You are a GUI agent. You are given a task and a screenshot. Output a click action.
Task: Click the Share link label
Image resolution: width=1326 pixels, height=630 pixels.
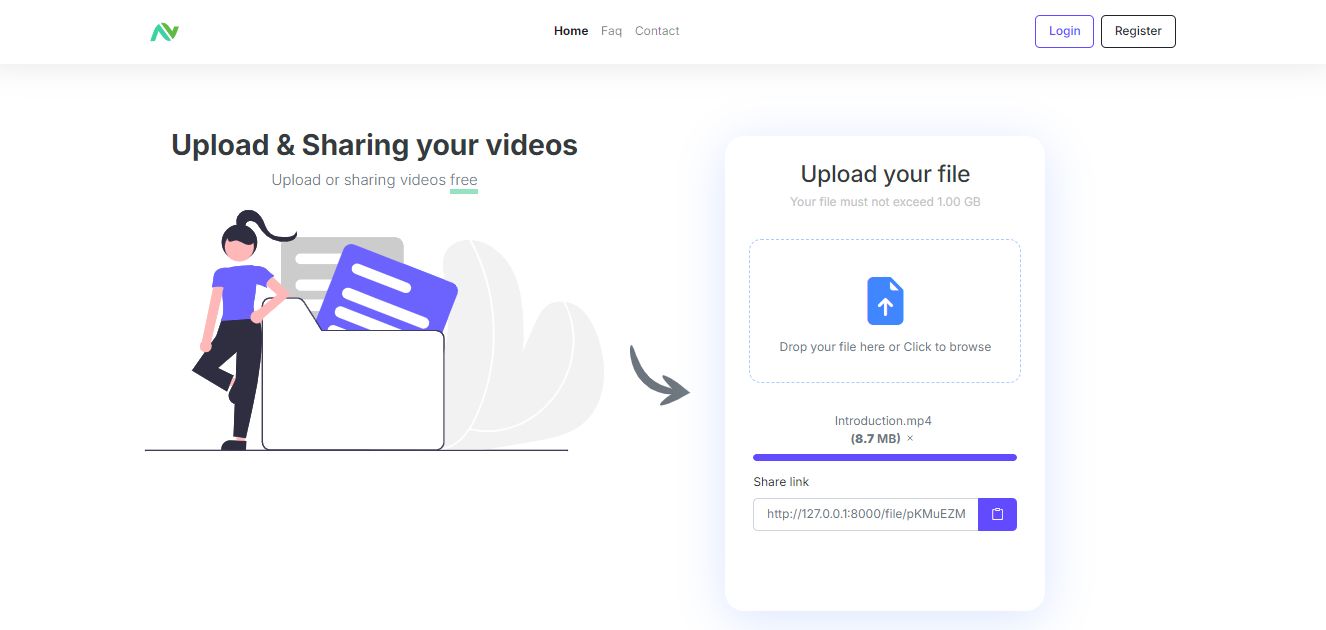[781, 482]
